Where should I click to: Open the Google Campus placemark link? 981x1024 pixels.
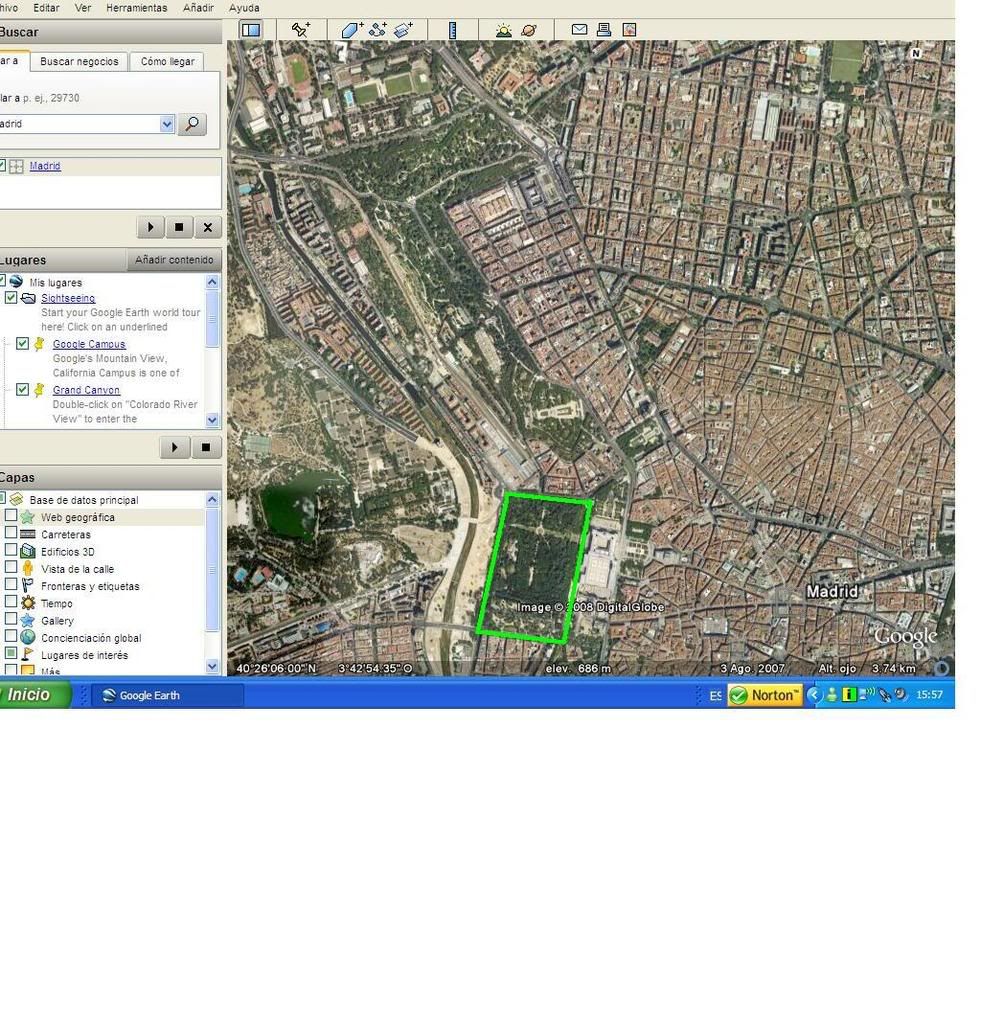[x=89, y=344]
